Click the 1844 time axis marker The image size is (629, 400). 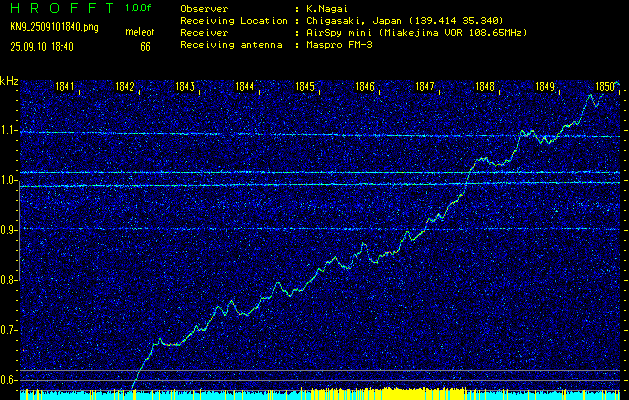(x=244, y=86)
